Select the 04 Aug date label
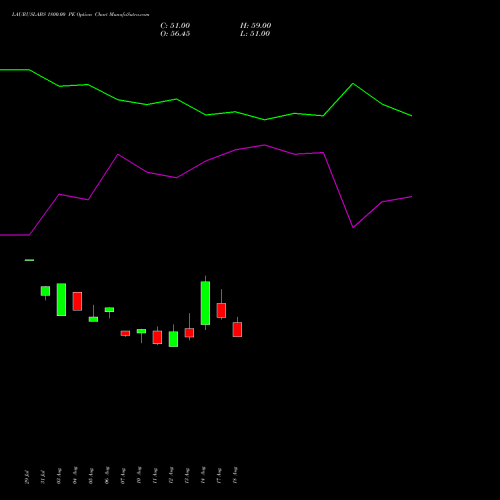 [75, 475]
